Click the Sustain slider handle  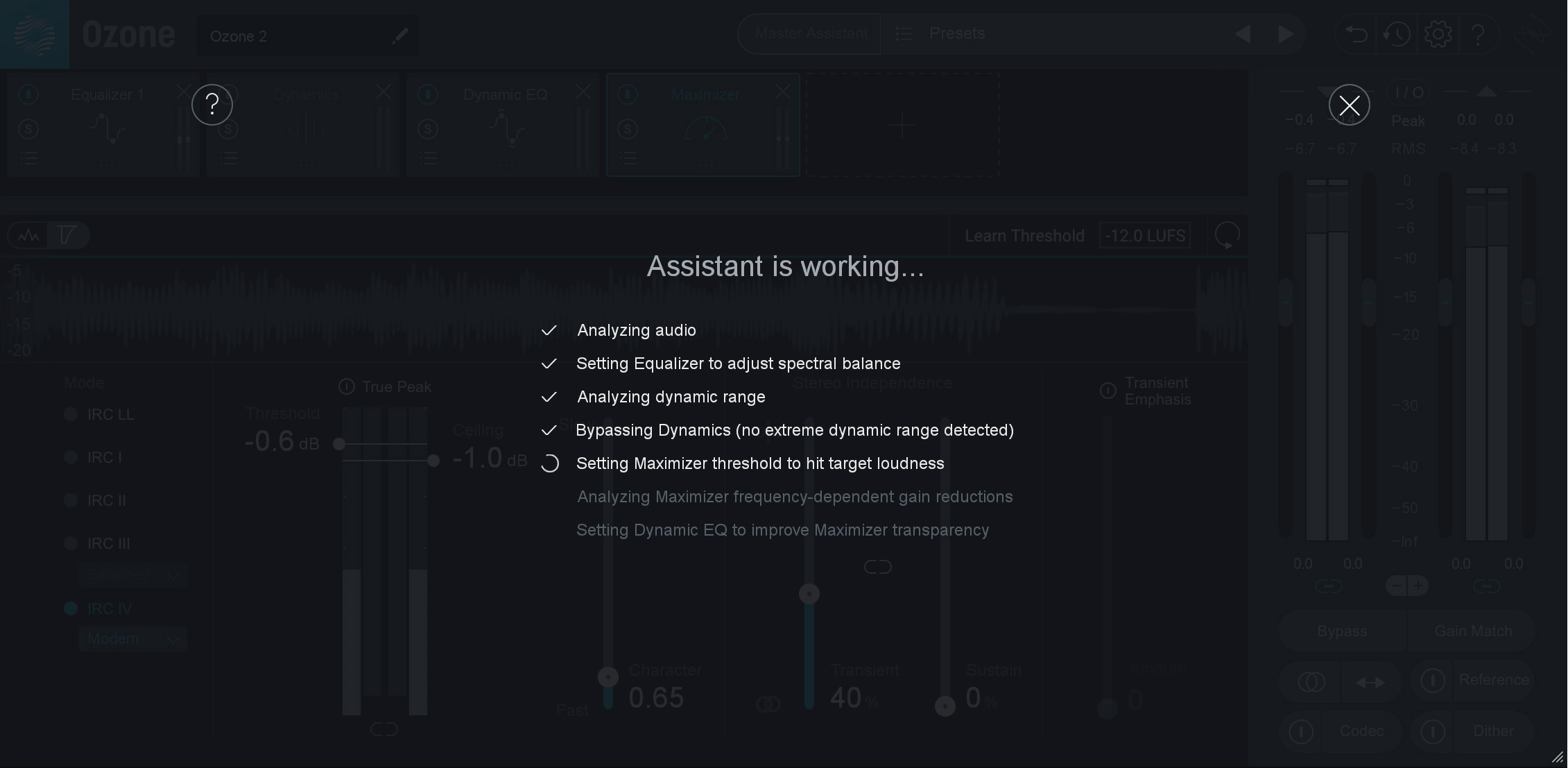945,706
